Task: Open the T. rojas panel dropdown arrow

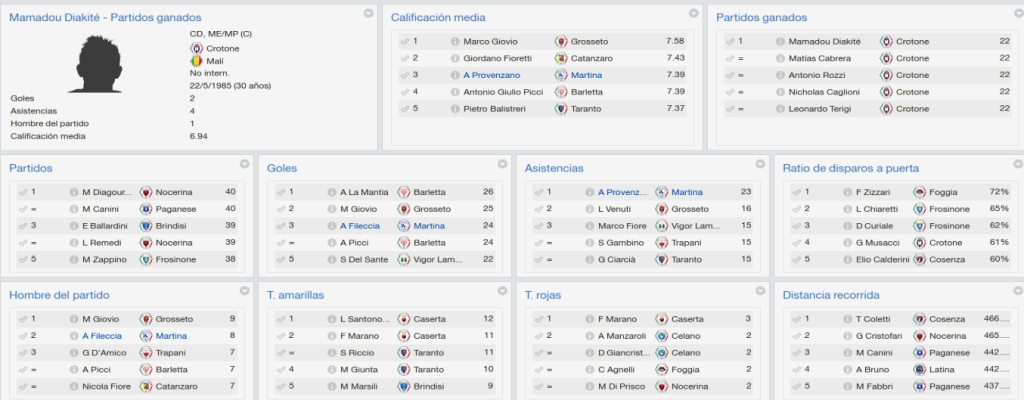Action: click(x=760, y=291)
